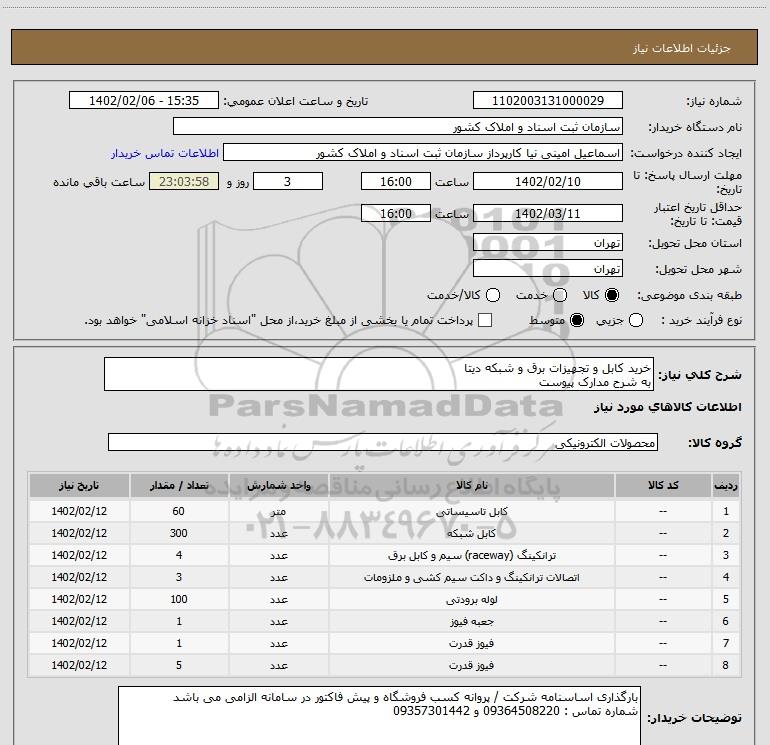This screenshot has width=770, height=745.
Task: Click the شرح کلی نیاز text box
Action: (379, 374)
